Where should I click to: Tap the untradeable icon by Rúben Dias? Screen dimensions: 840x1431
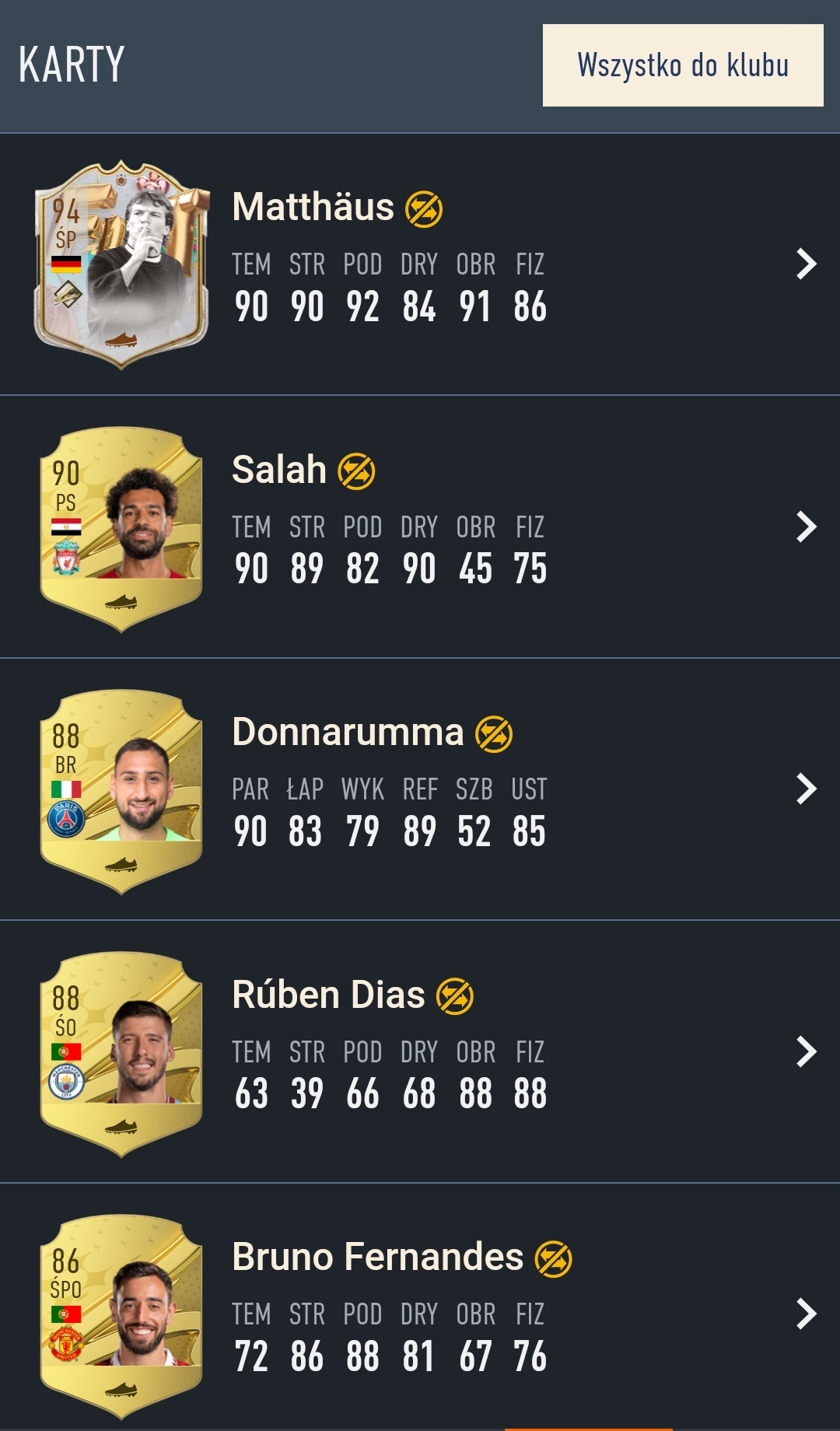point(455,996)
